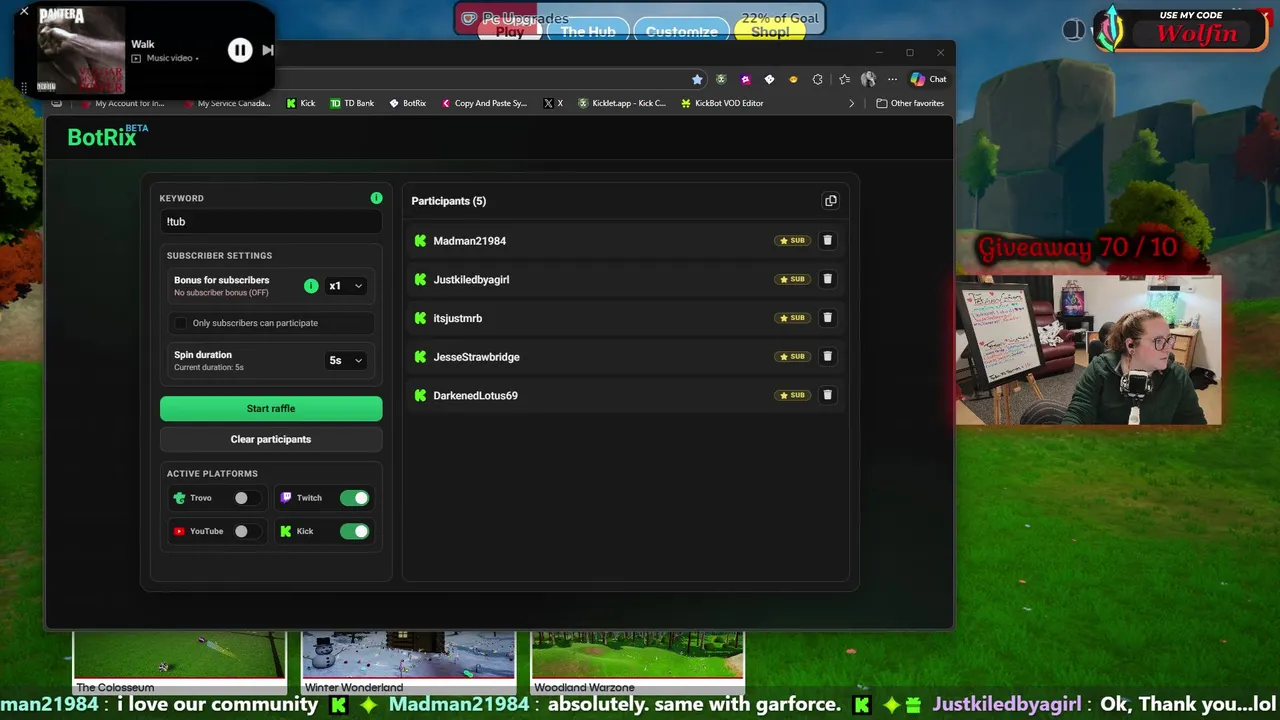The width and height of the screenshot is (1280, 720).
Task: Open the browser profile avatar
Action: (868, 79)
